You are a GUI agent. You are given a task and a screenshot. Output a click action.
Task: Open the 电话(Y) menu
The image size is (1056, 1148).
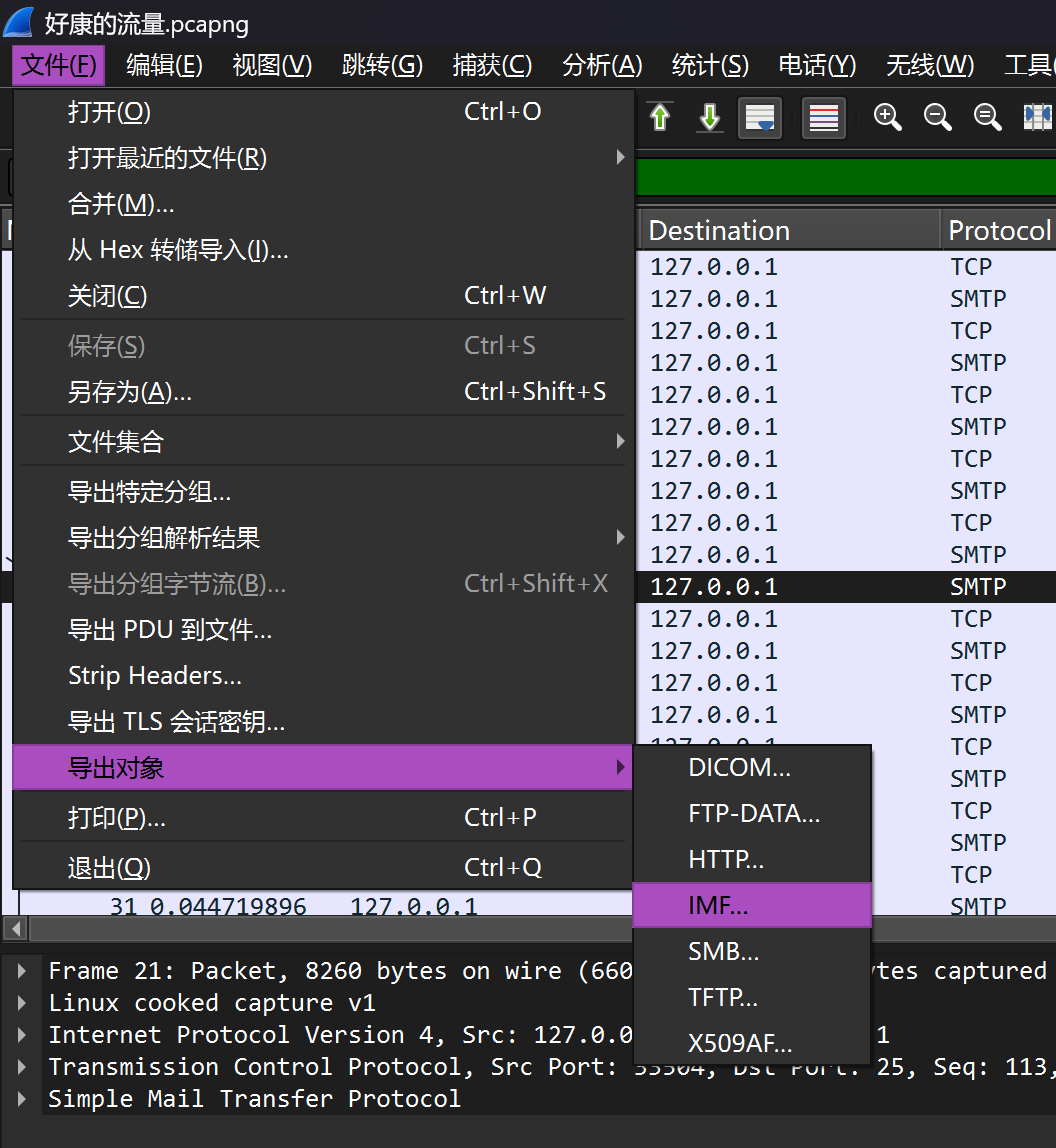tap(817, 66)
